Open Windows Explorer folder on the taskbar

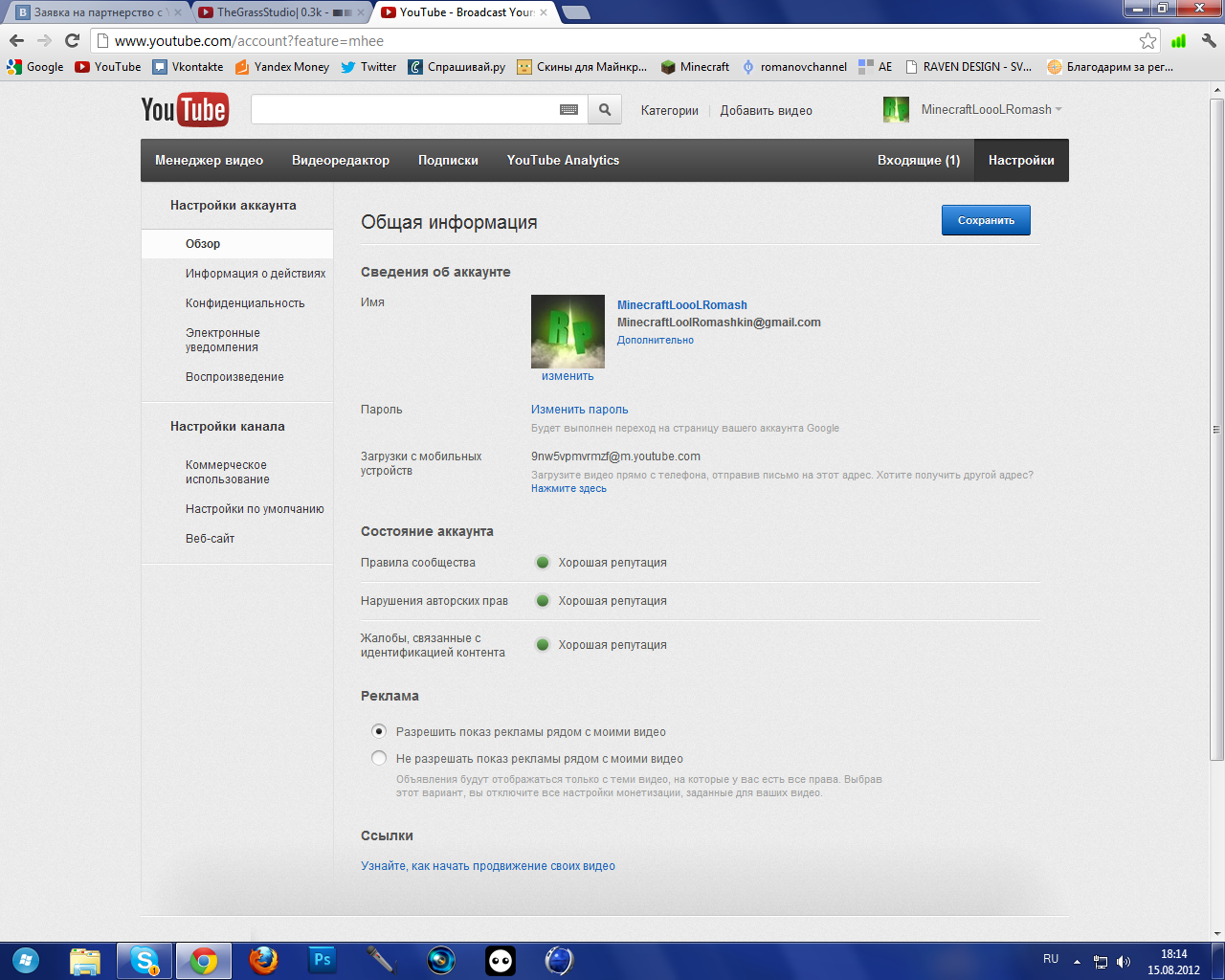[85, 960]
